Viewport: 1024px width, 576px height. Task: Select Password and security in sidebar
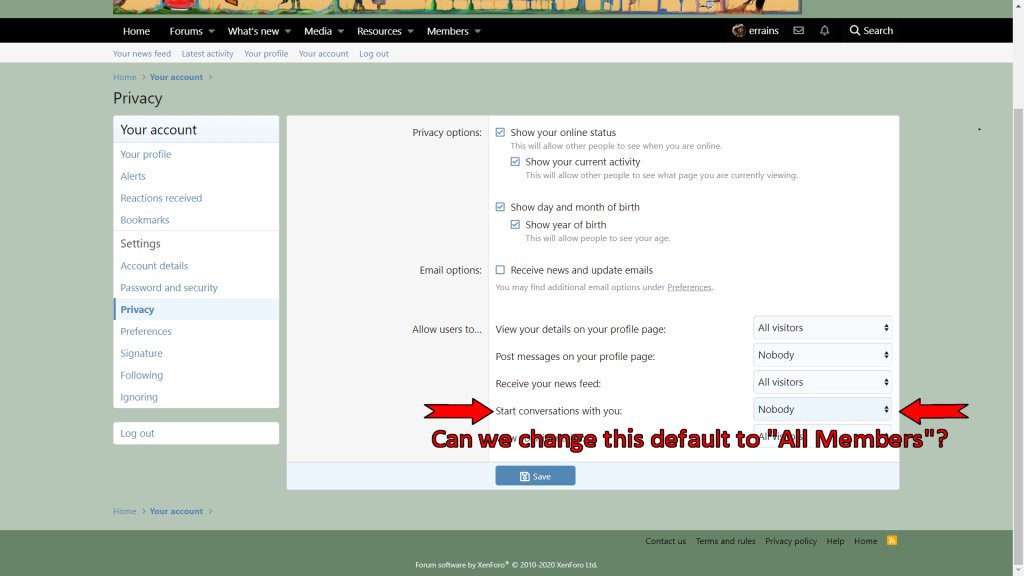pyautogui.click(x=169, y=288)
